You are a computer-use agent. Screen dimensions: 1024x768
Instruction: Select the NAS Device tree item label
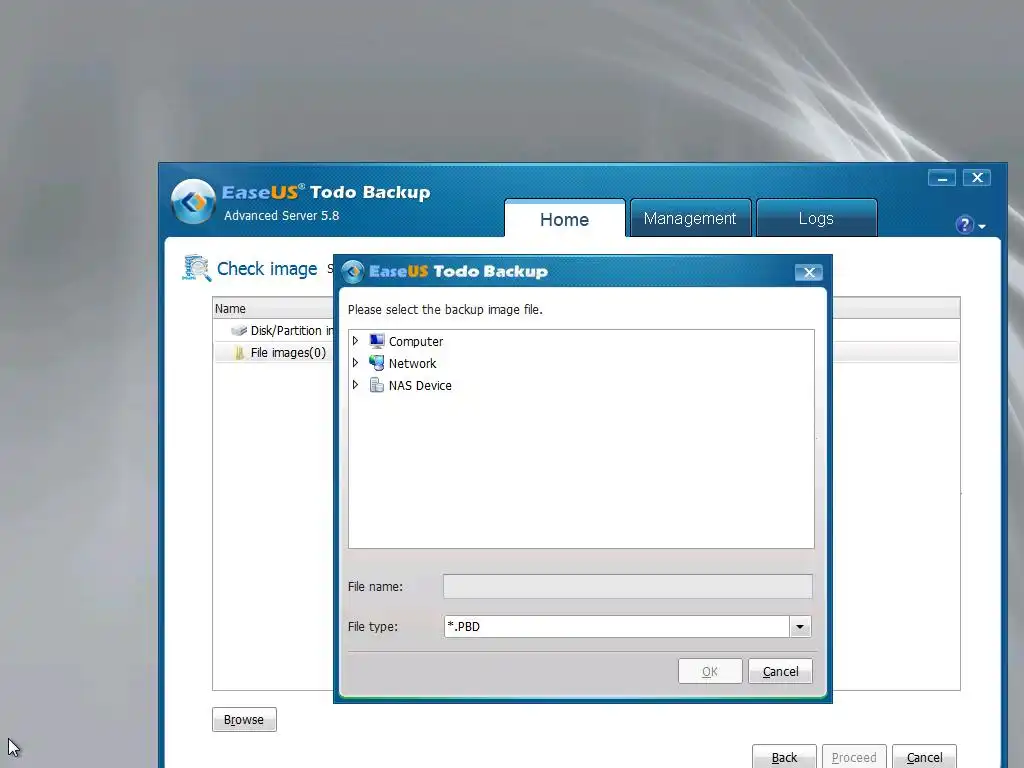click(420, 386)
